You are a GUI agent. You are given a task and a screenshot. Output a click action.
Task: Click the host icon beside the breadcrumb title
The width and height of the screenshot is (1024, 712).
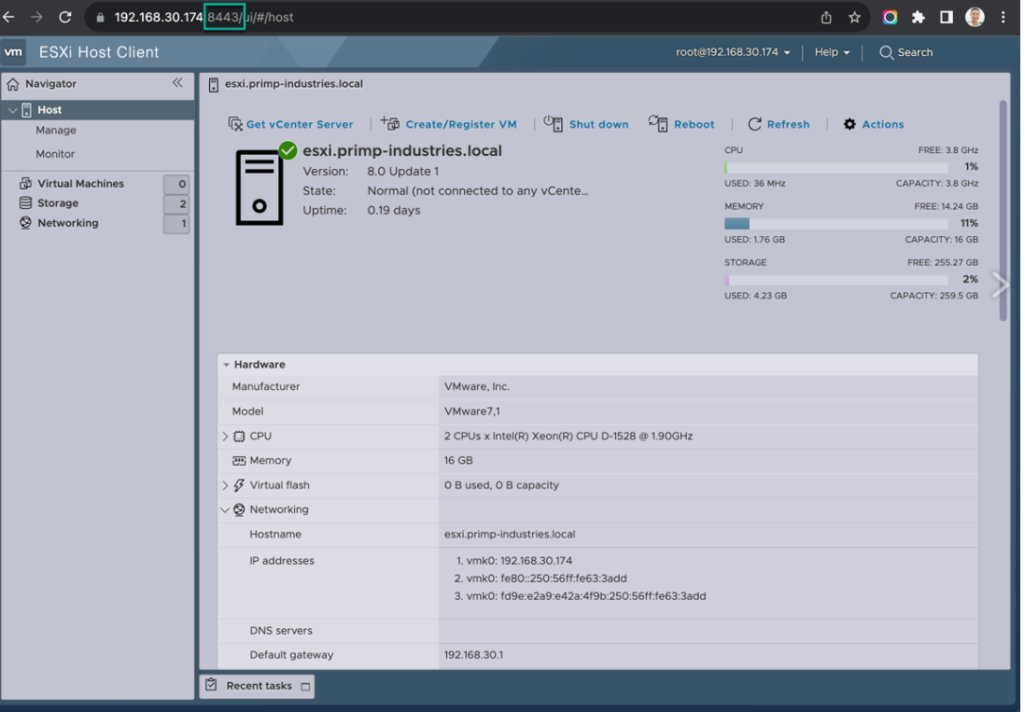(214, 84)
